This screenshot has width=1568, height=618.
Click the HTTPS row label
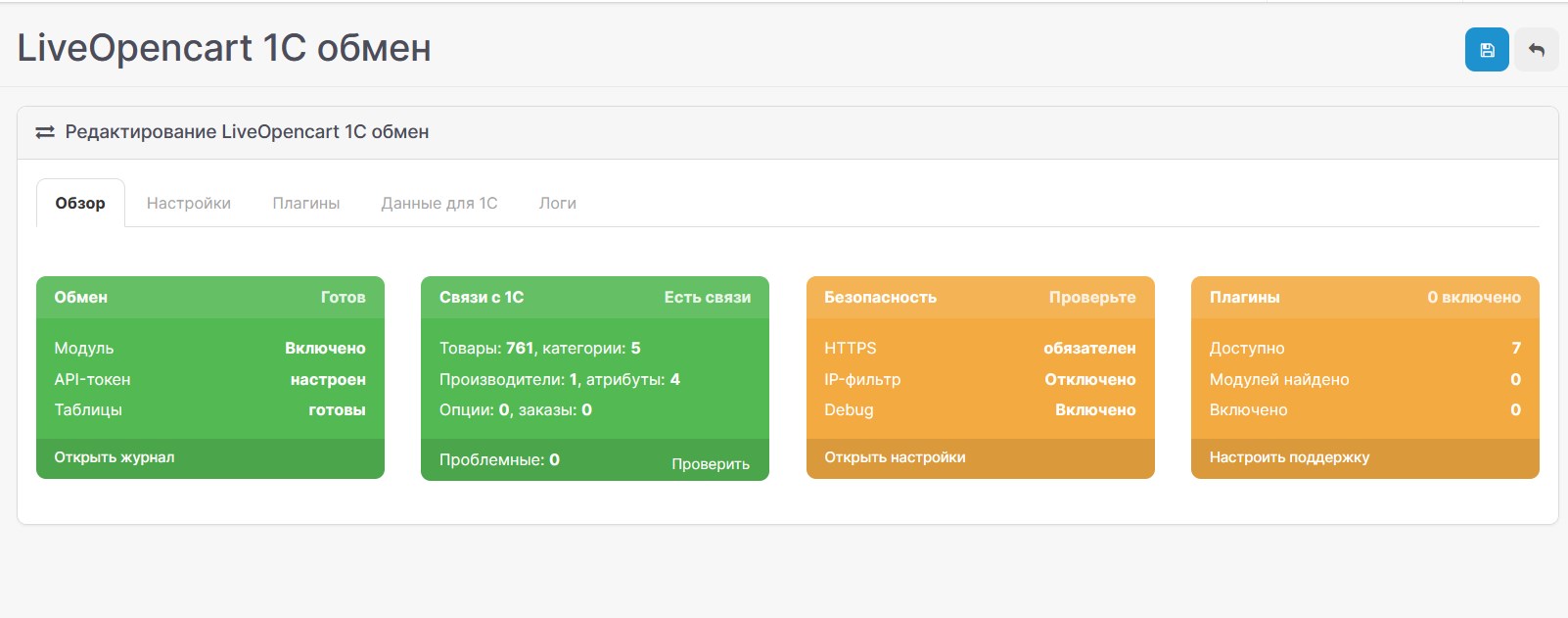pos(851,349)
